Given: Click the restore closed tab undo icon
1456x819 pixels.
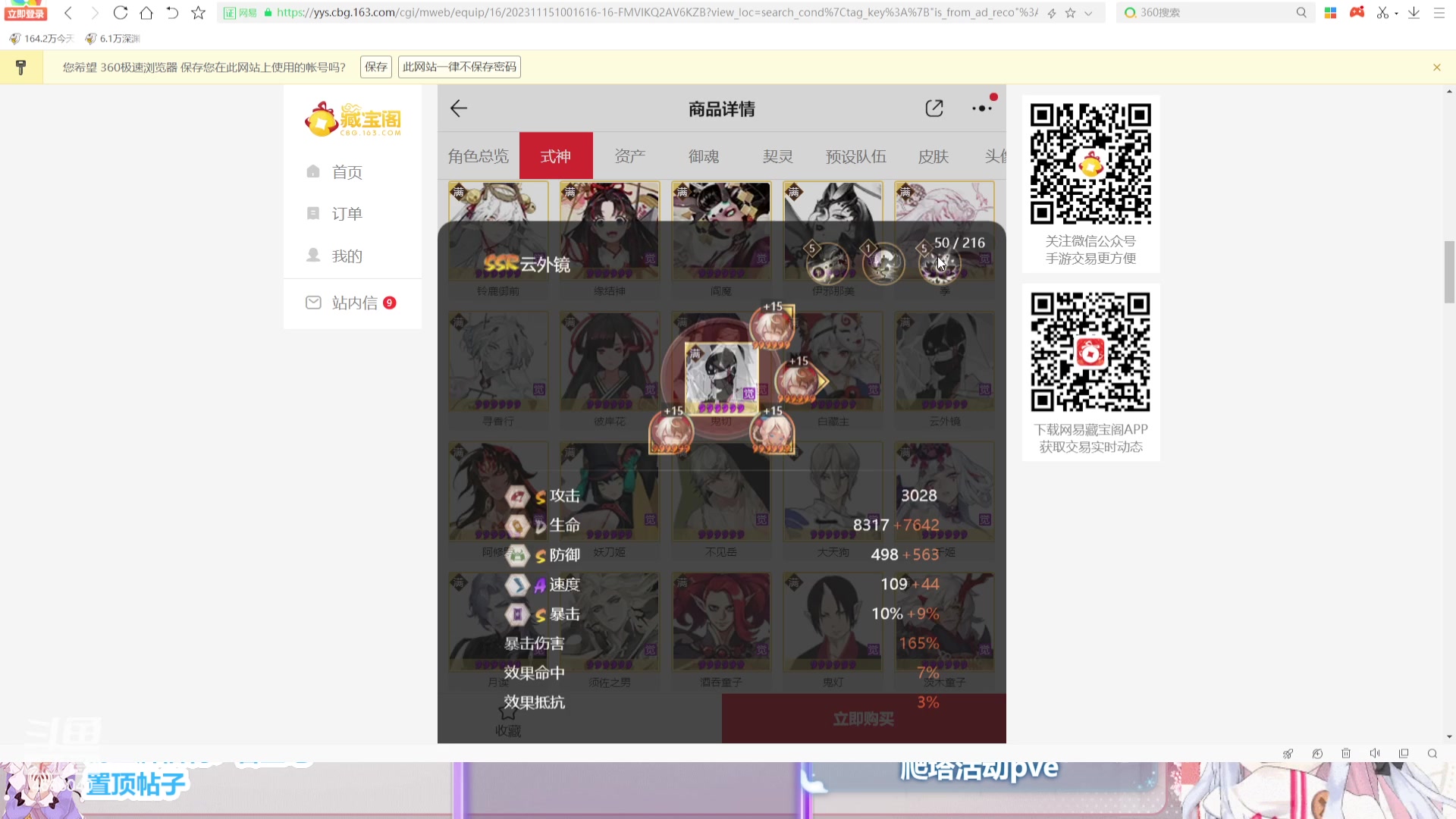Looking at the screenshot, I should tap(172, 13).
